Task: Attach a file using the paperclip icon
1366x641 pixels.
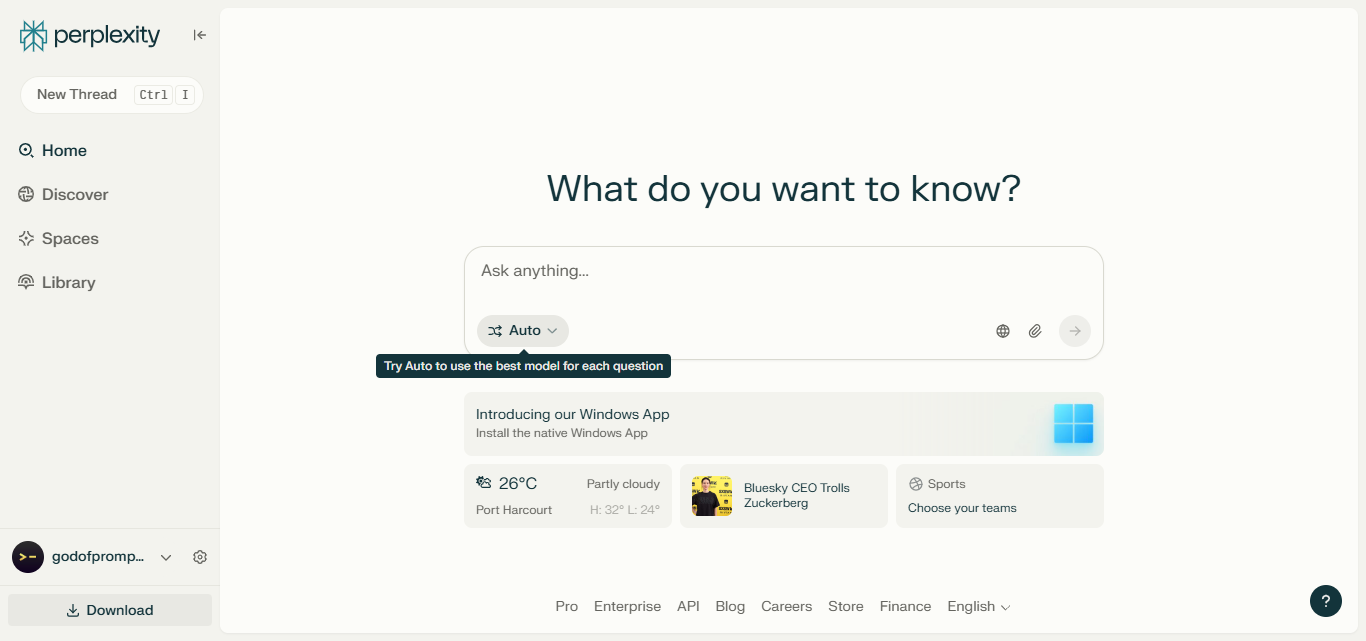Action: 1035,330
